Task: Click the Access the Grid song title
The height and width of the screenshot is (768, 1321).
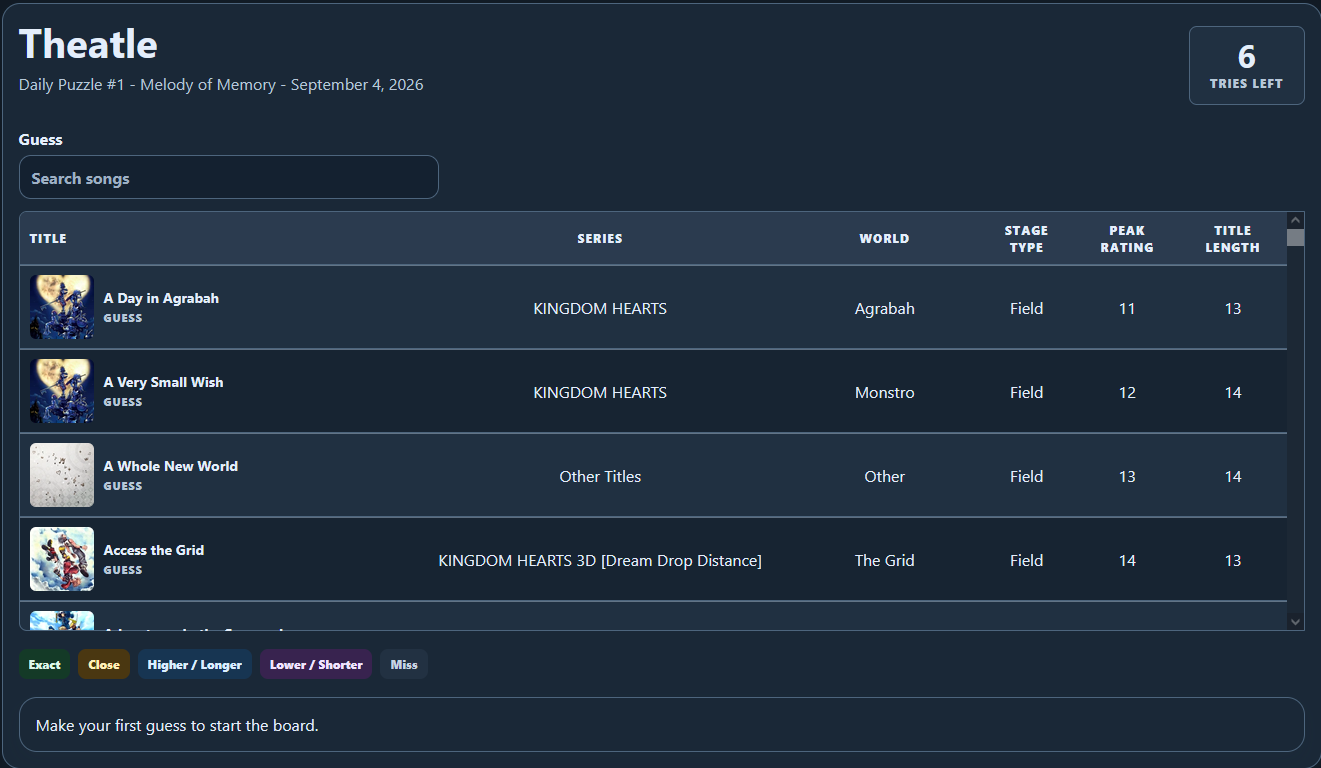Action: [x=154, y=550]
